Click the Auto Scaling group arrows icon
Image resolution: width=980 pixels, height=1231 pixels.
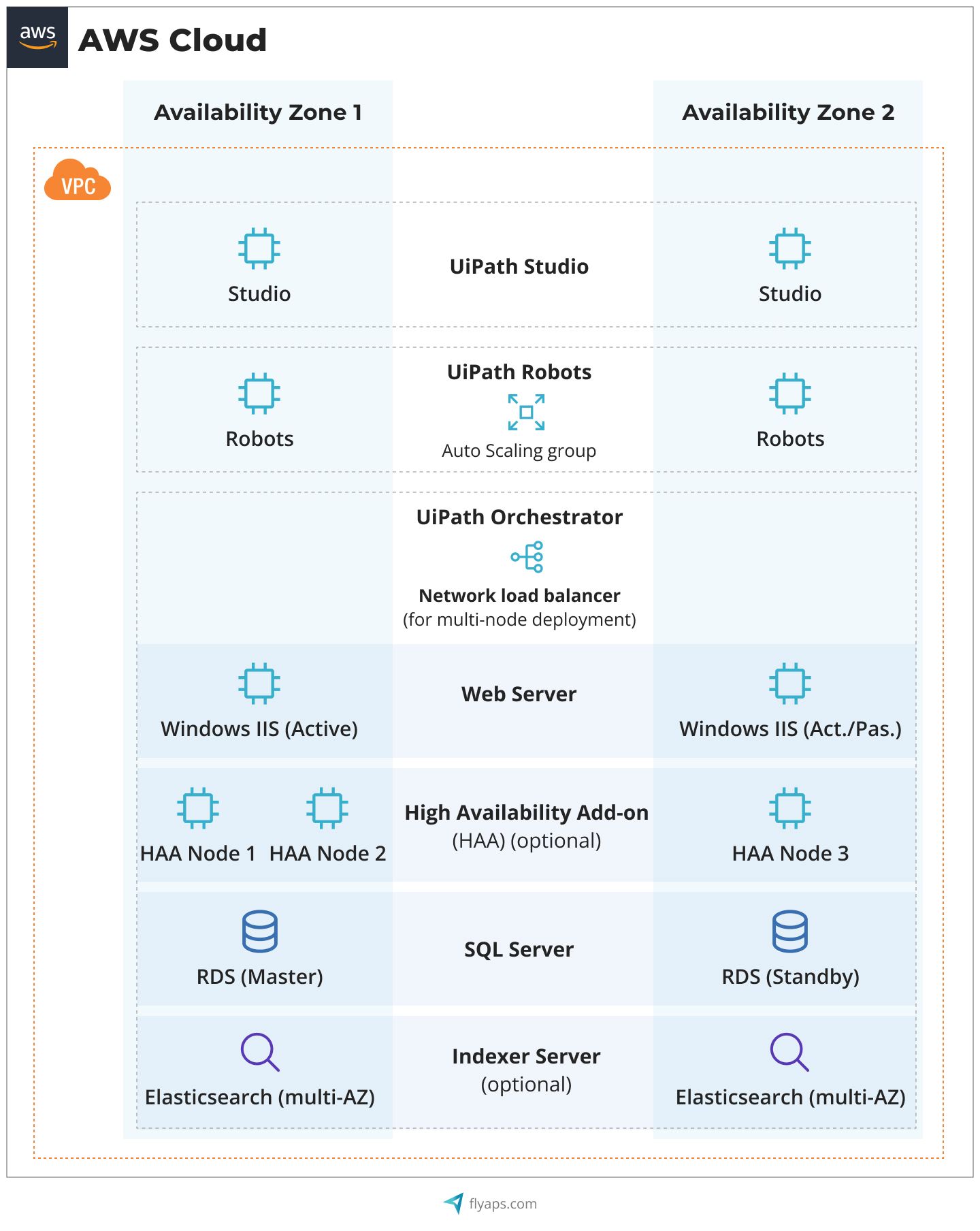(x=526, y=412)
